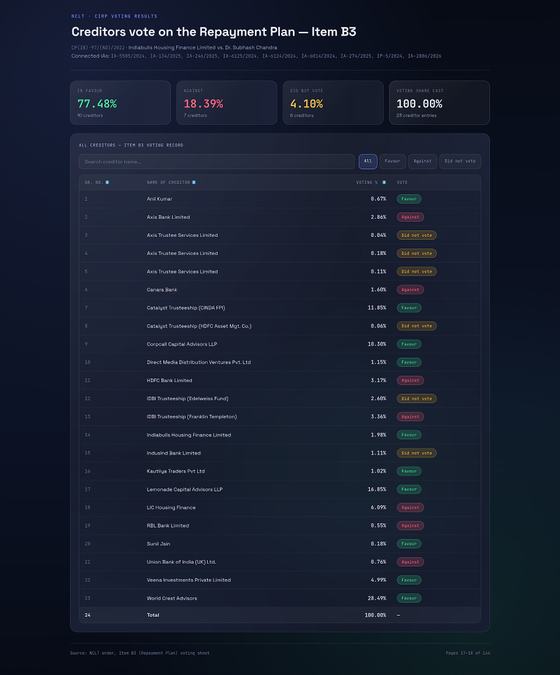Open the Voting share cast 100.00% card
560x675 pixels.
coord(439,102)
